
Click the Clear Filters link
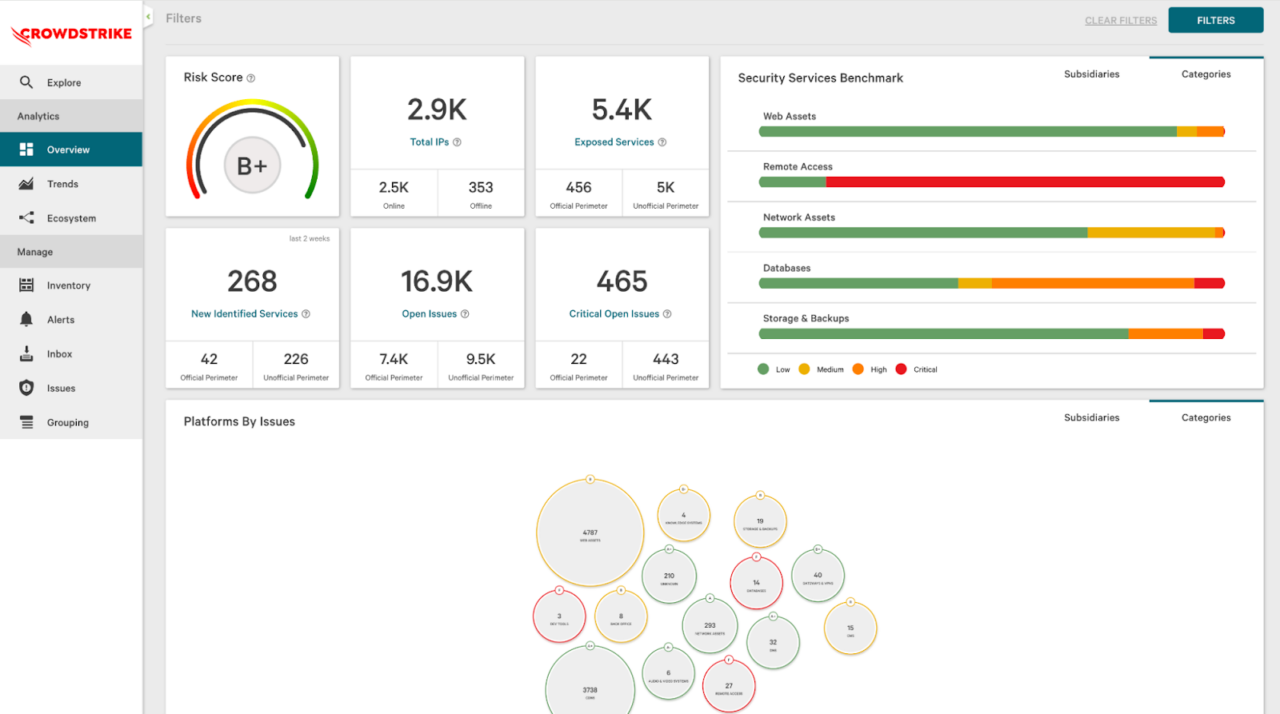click(1120, 21)
